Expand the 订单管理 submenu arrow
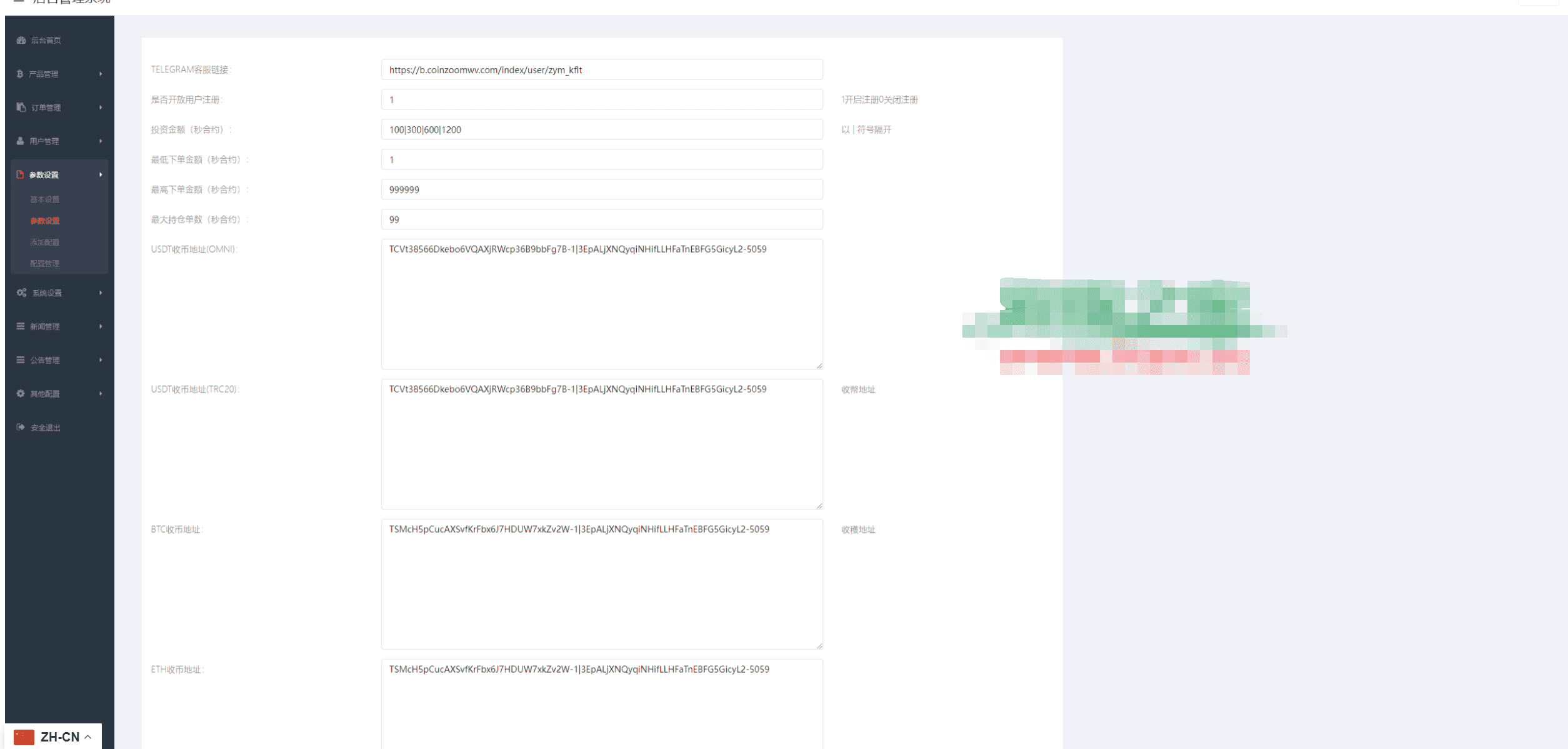Viewport: 1568px width, 749px height. (101, 108)
